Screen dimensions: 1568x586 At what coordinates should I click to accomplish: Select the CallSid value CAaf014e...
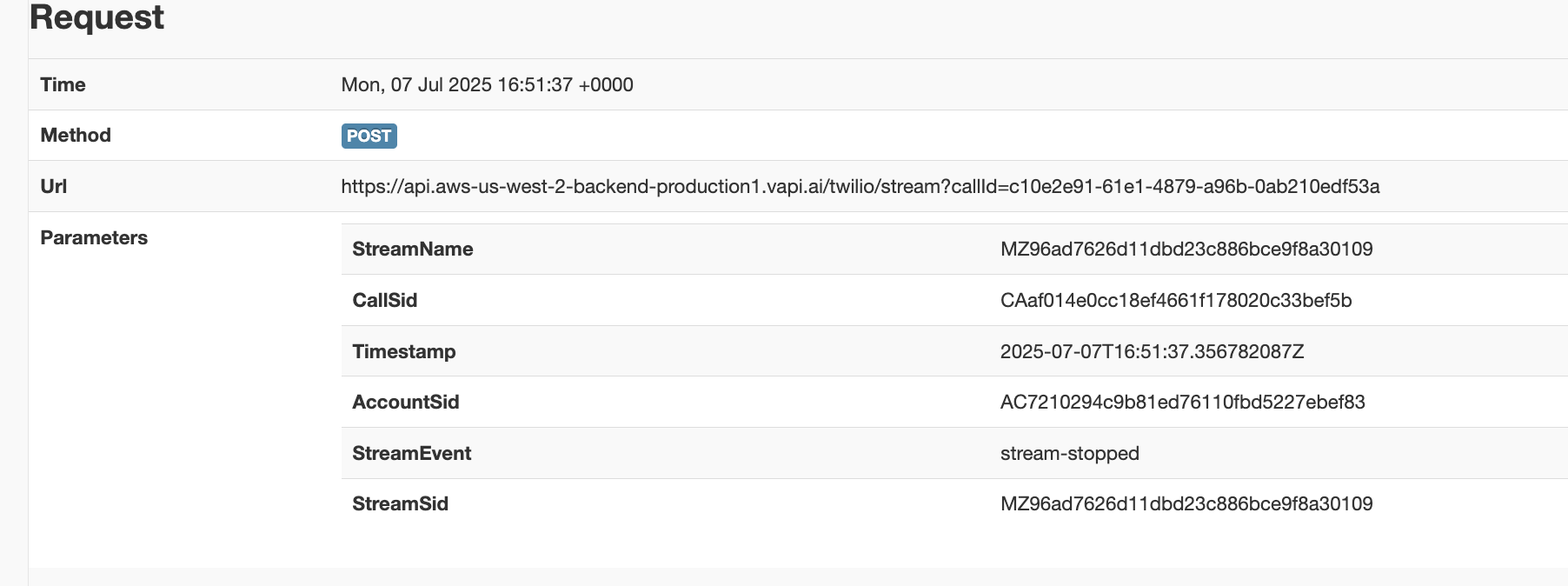pyautogui.click(x=1175, y=300)
